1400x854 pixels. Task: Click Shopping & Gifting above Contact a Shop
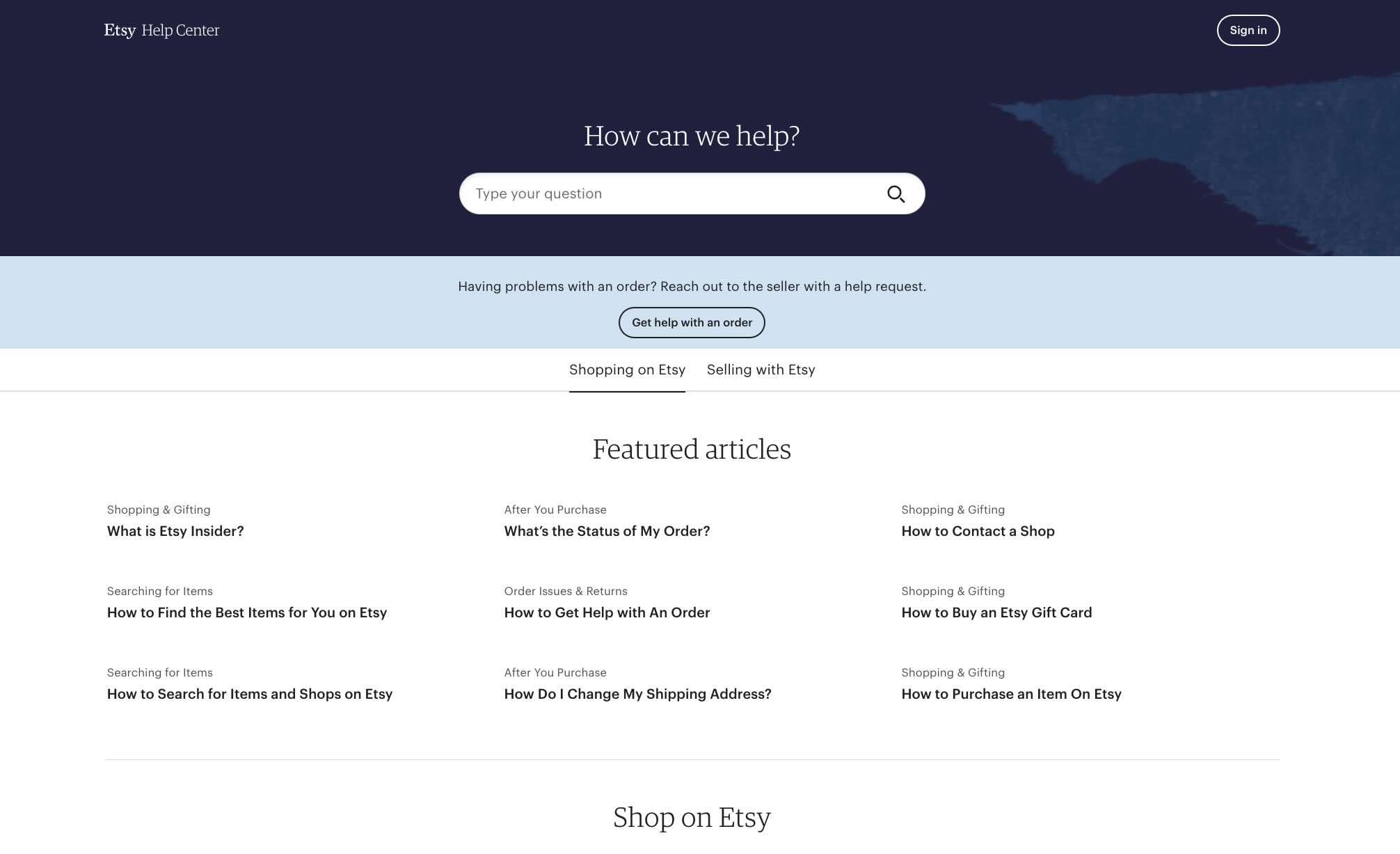click(953, 509)
